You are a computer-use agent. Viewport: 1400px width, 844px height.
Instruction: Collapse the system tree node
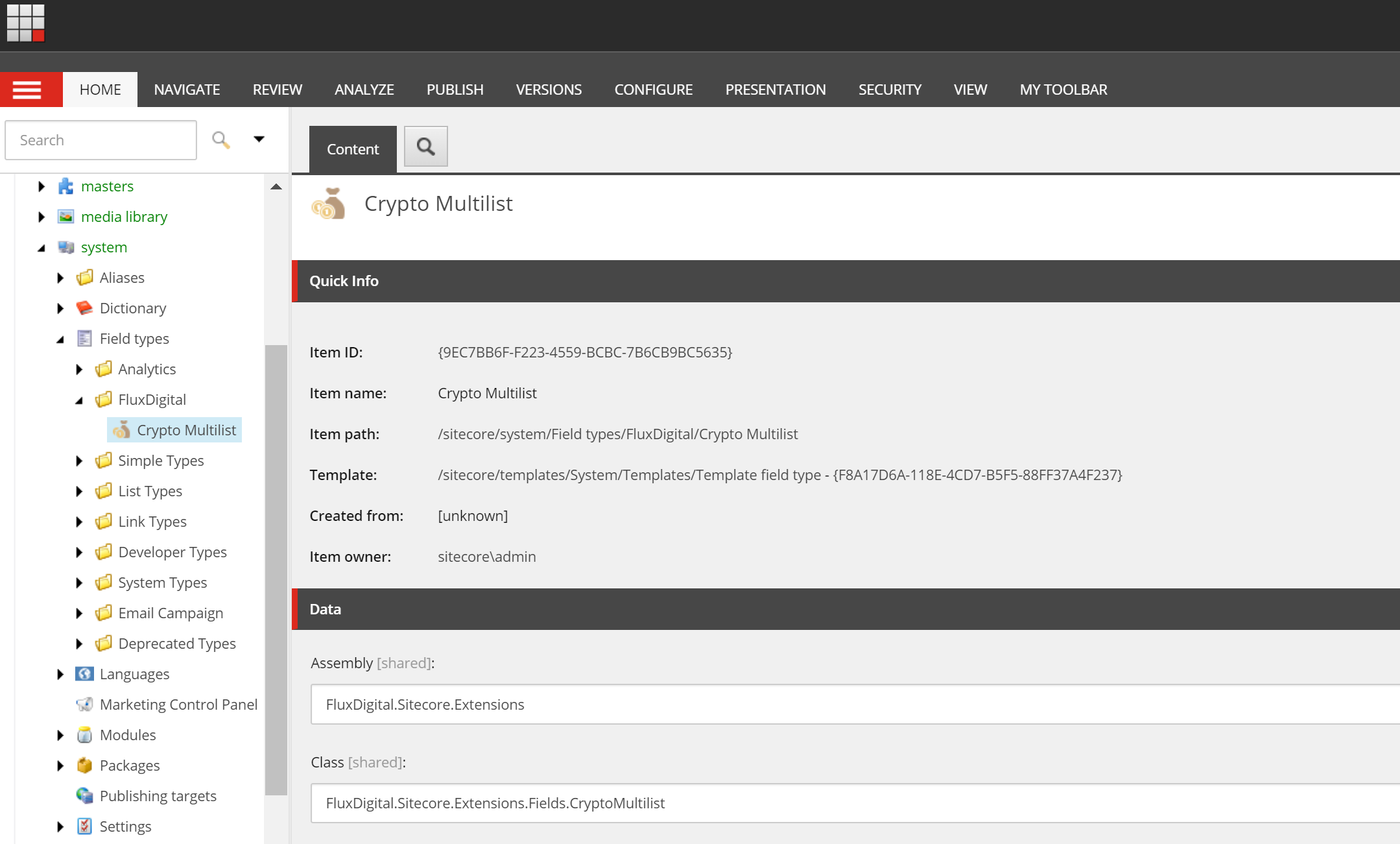(42, 248)
